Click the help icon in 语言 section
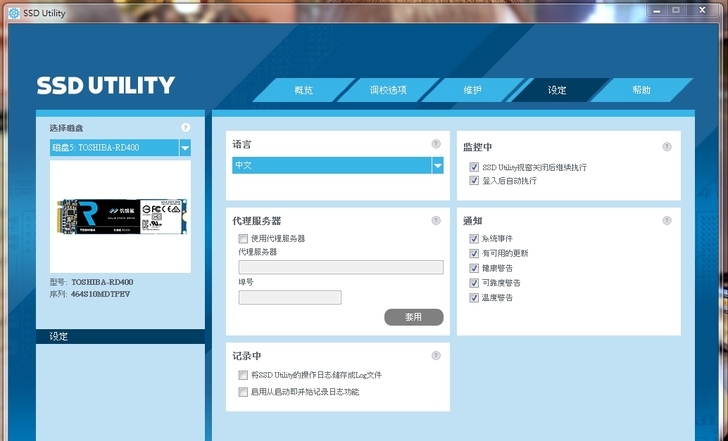This screenshot has height=441, width=728. (x=436, y=144)
